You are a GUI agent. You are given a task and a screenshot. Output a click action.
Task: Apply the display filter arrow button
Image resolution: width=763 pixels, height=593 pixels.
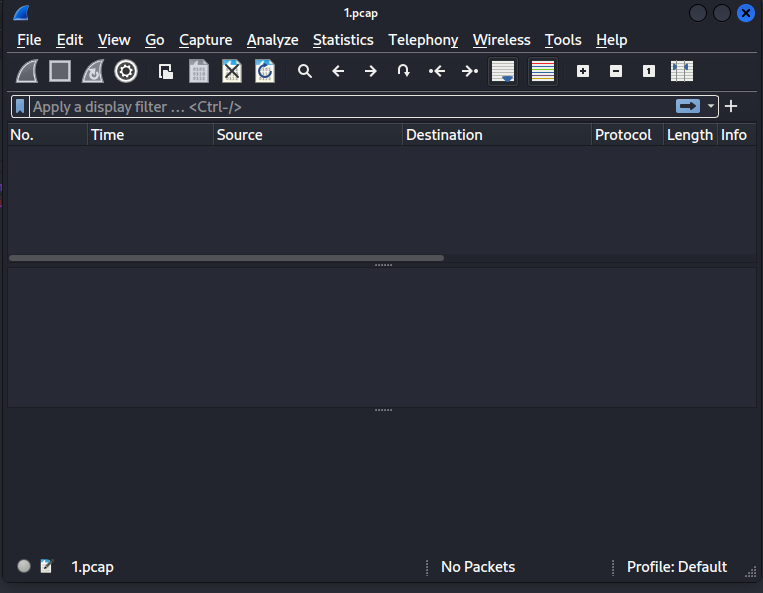click(688, 106)
